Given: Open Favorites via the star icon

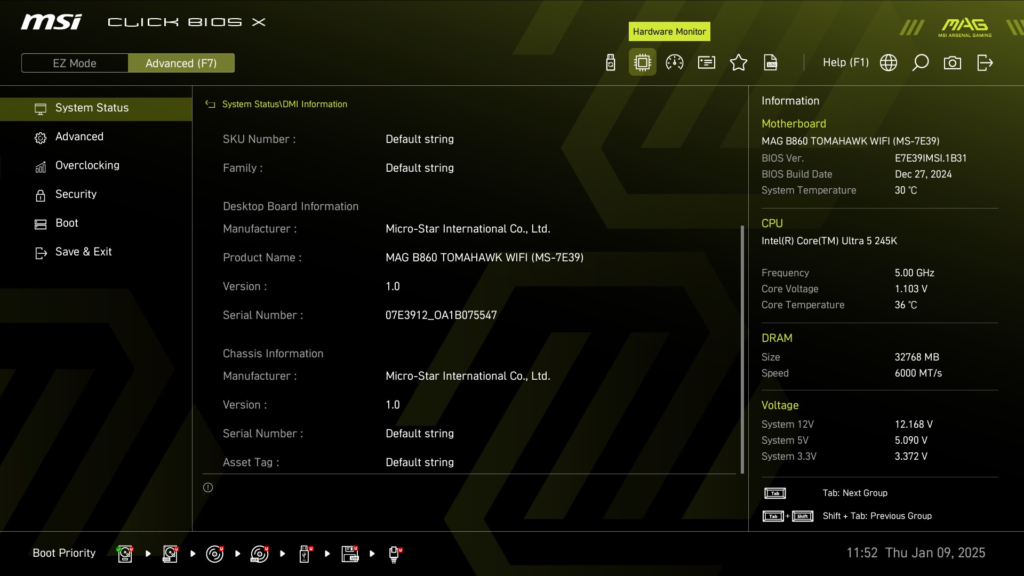Looking at the screenshot, I should pyautogui.click(x=738, y=61).
